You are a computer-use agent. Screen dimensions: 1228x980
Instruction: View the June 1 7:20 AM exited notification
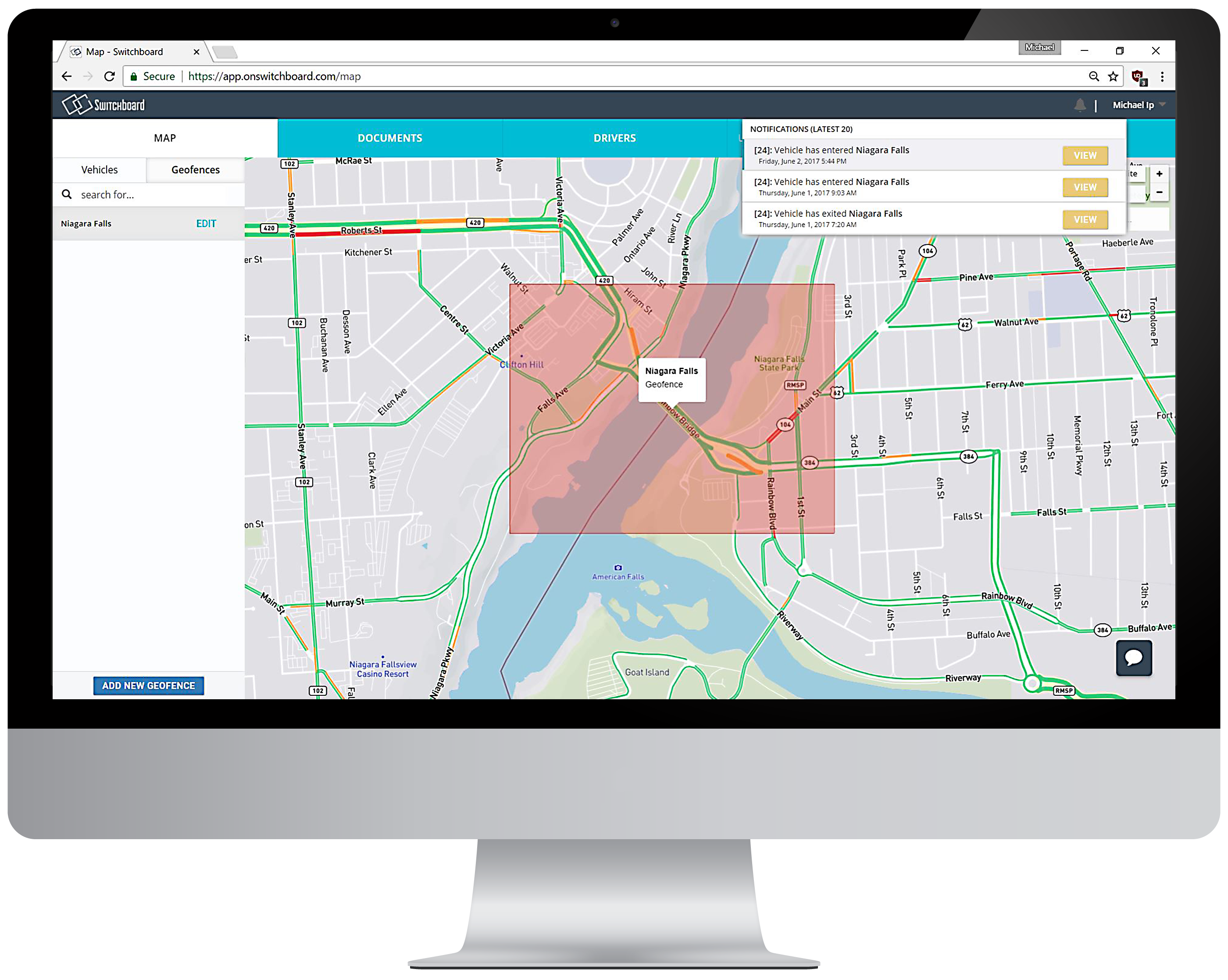tap(1085, 219)
